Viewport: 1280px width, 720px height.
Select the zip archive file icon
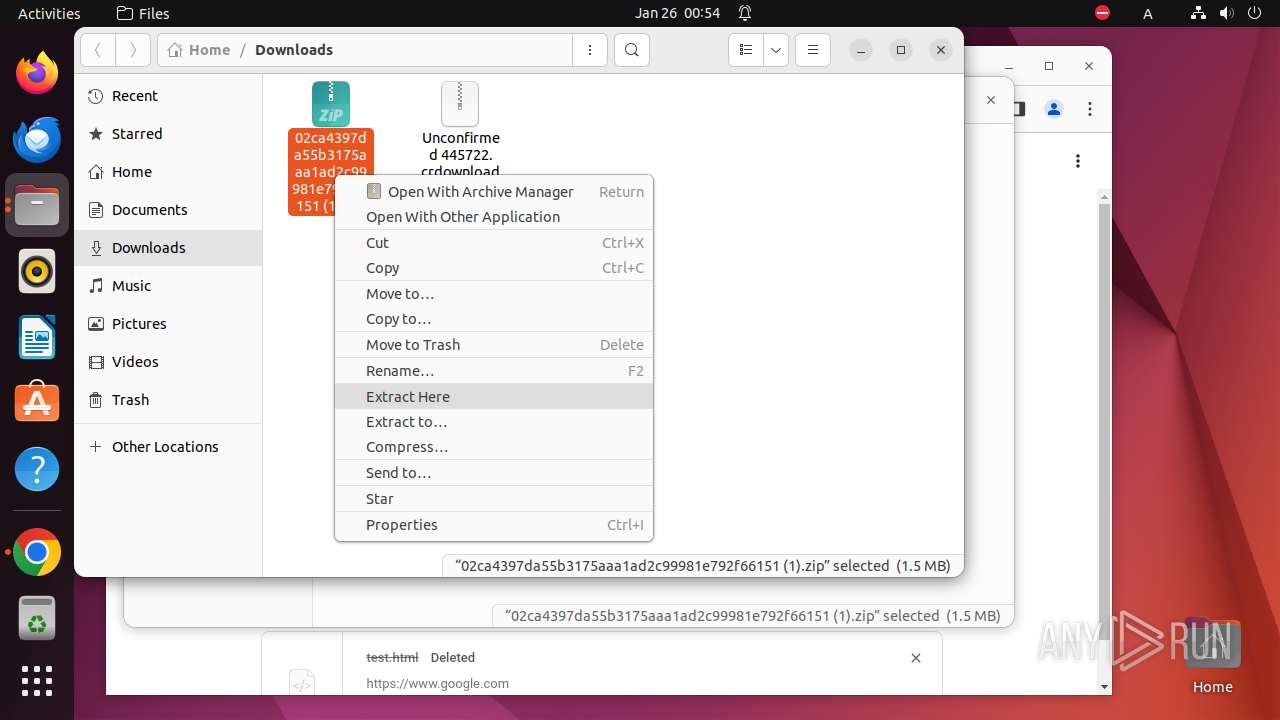pos(331,104)
